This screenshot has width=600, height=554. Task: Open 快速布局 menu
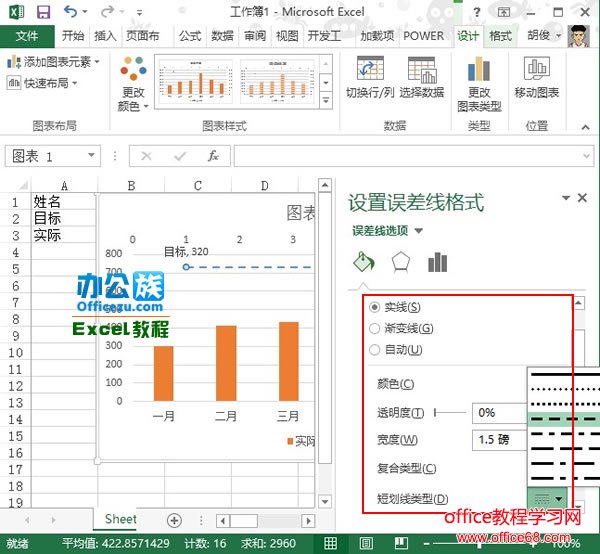[x=42, y=83]
